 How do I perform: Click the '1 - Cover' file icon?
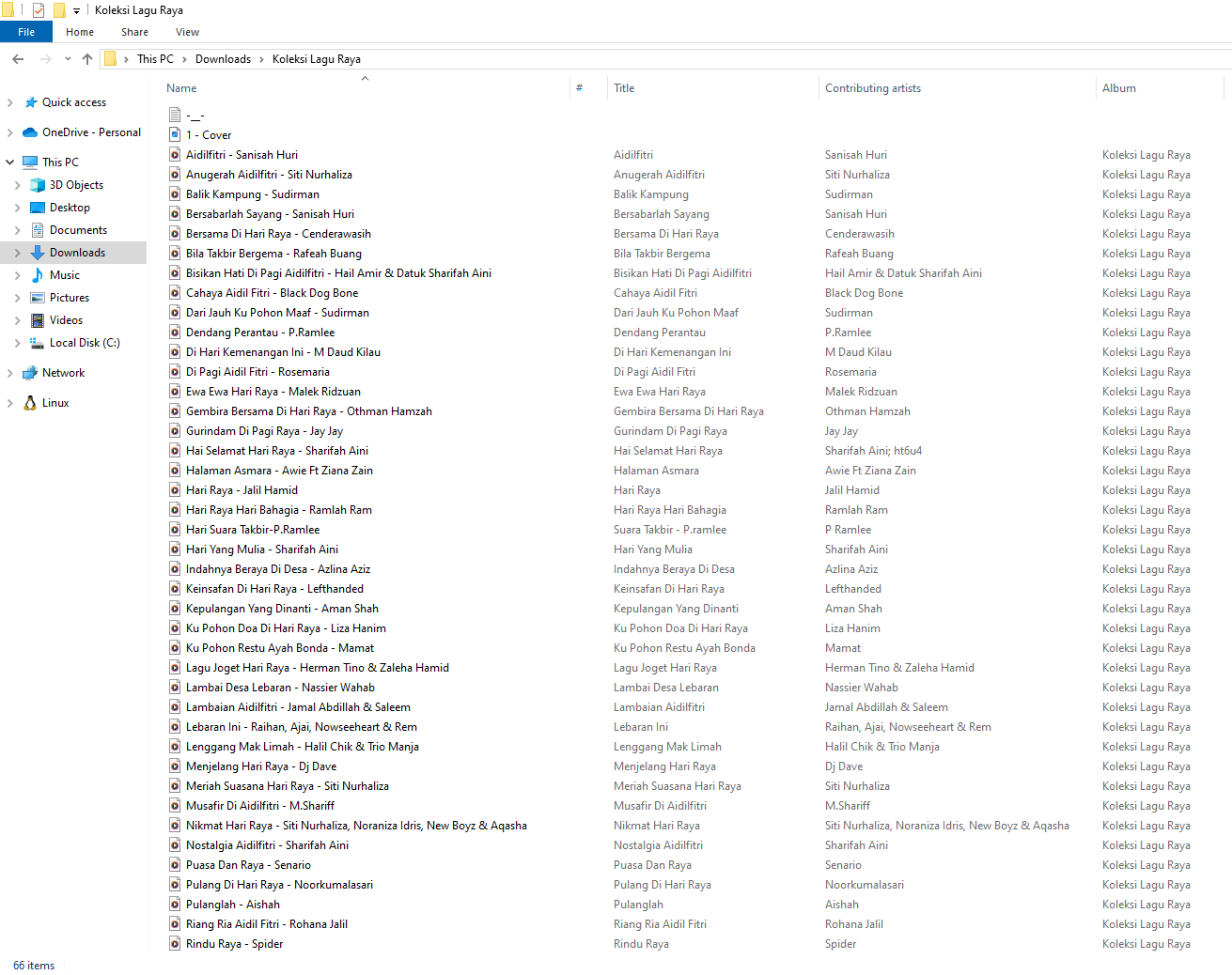click(x=175, y=135)
